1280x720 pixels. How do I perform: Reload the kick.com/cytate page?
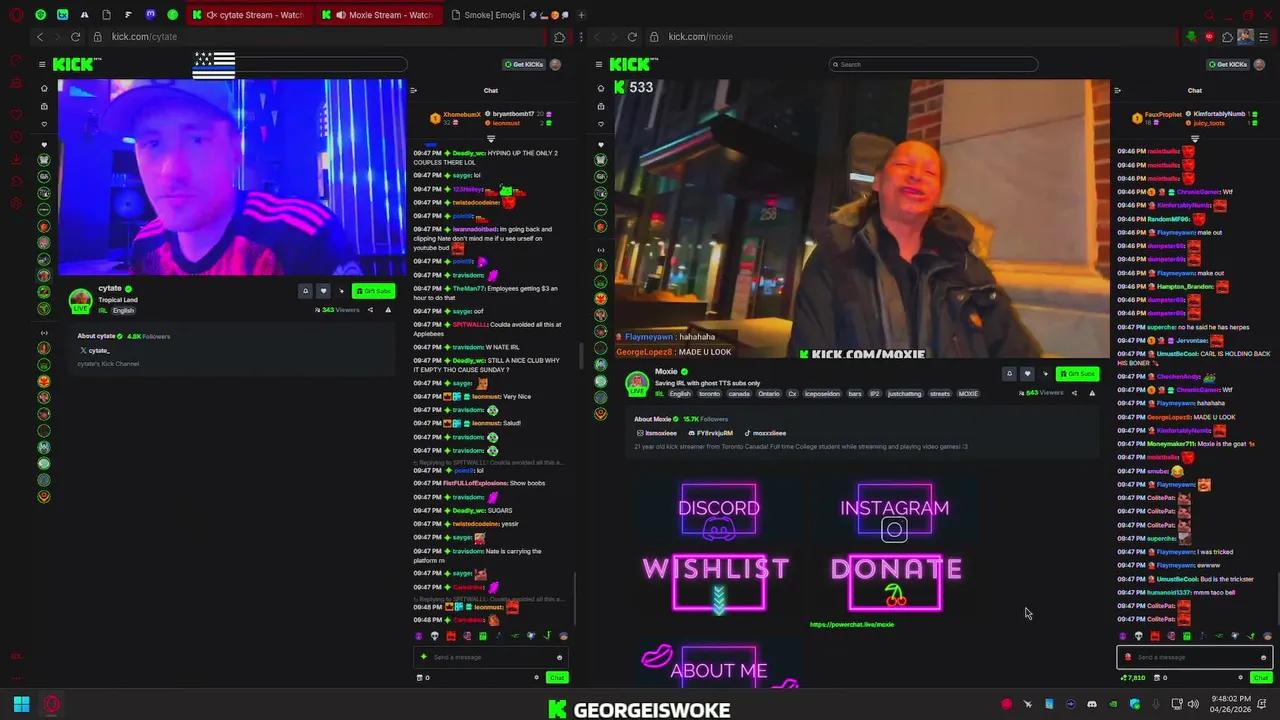pos(76,37)
